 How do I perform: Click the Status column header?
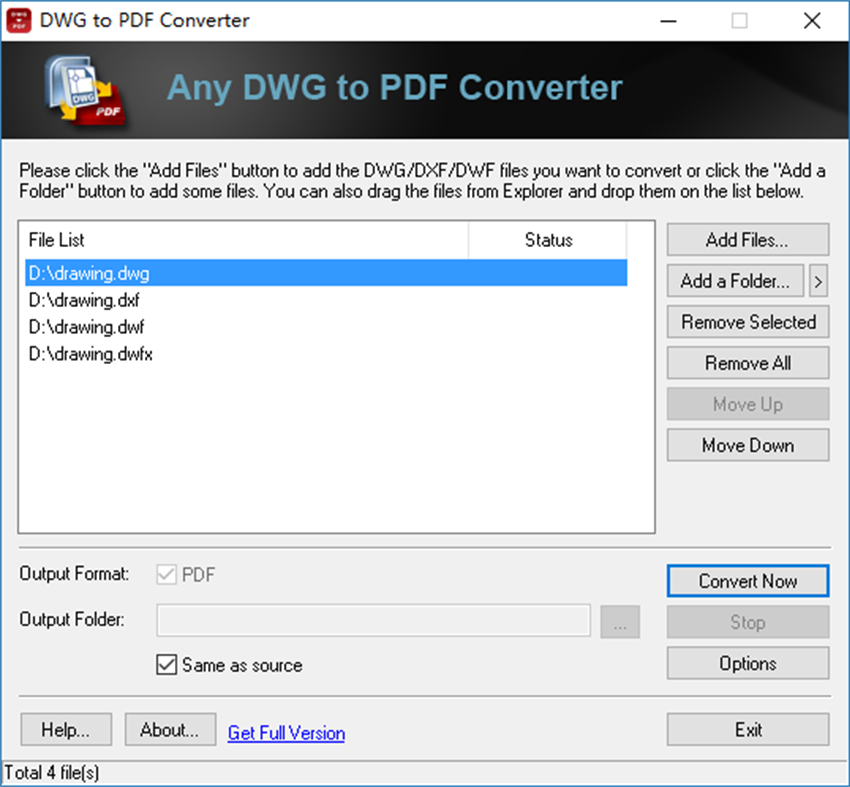click(x=548, y=240)
